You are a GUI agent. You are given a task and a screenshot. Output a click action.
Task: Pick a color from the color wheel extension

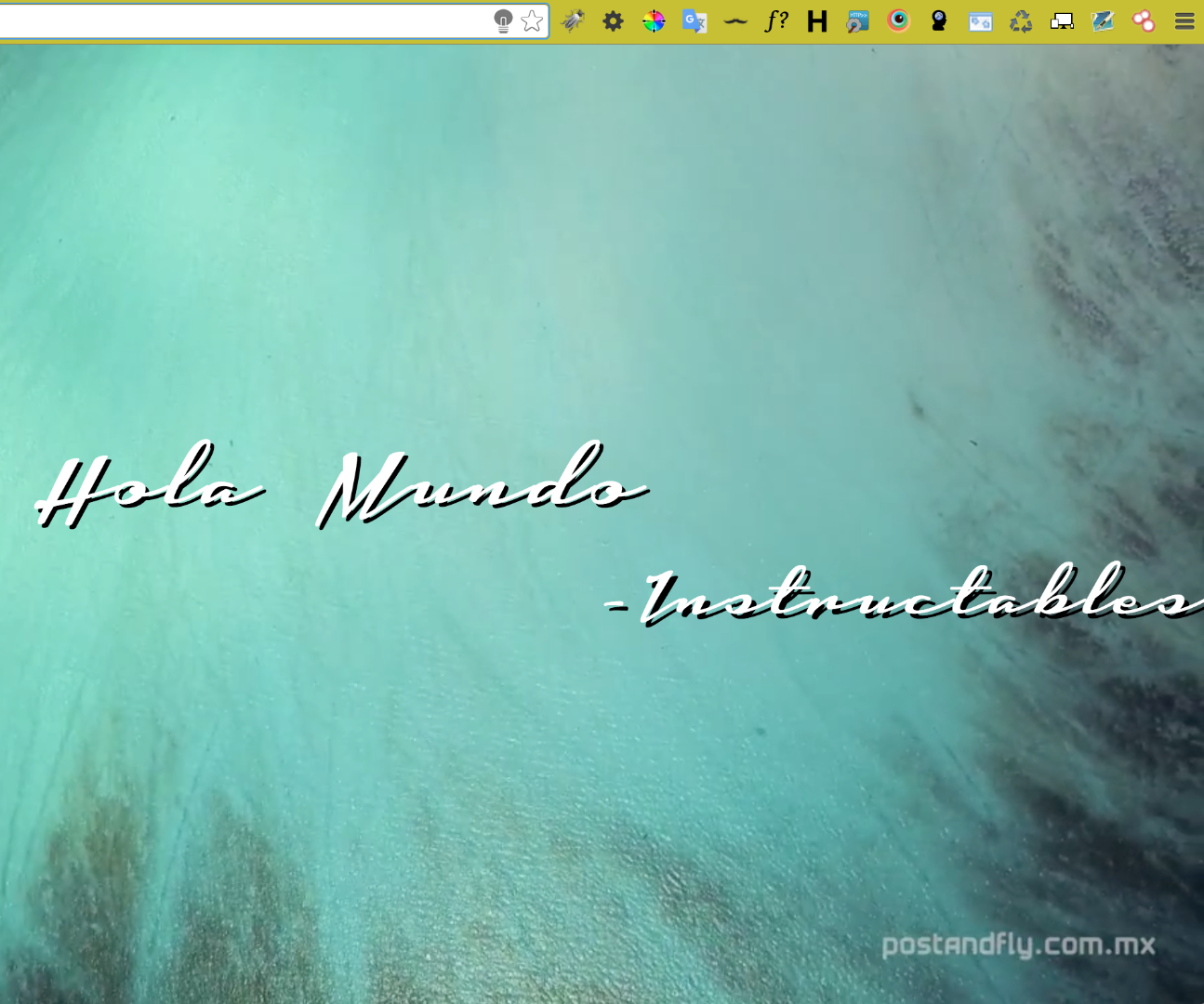pos(654,20)
